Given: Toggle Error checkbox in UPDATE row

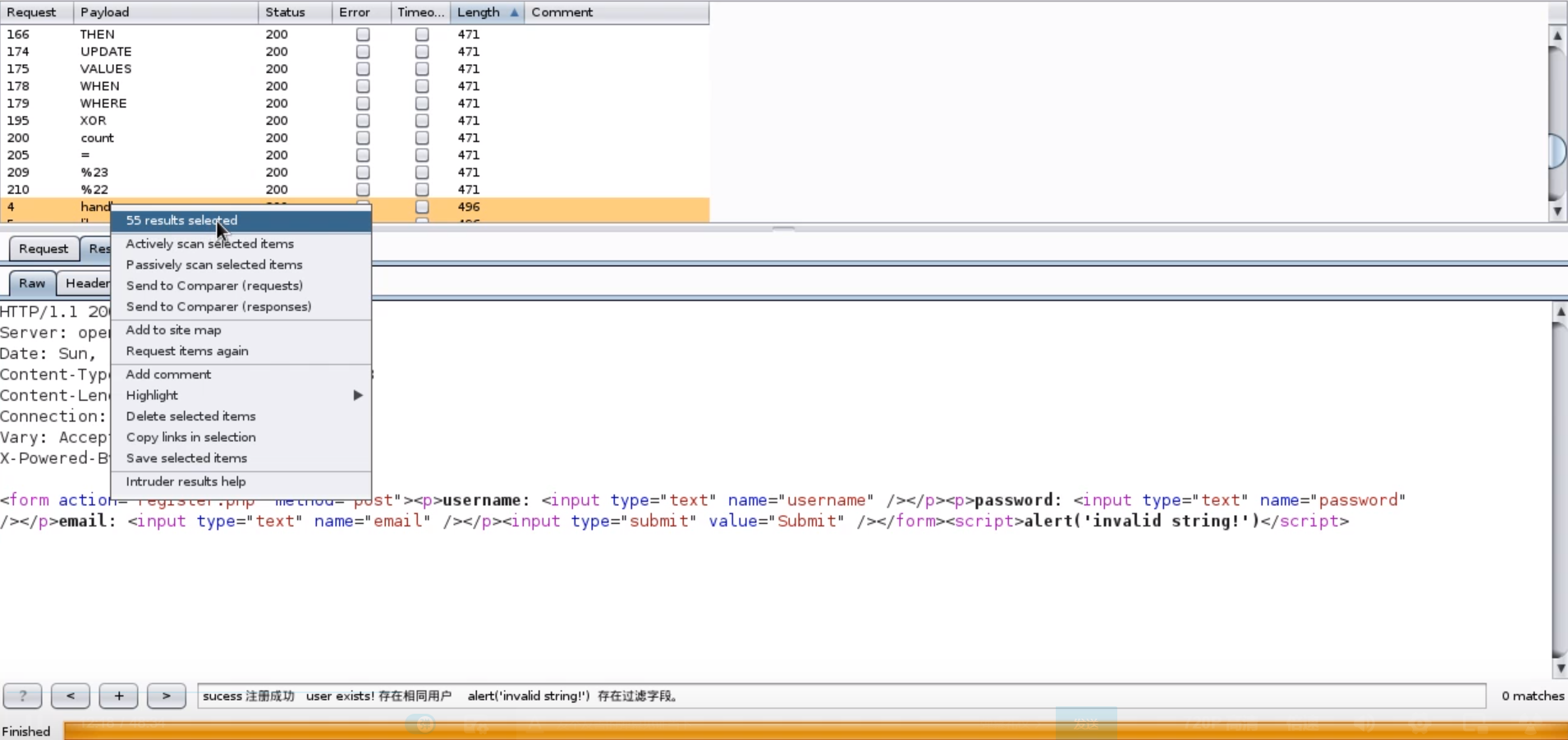Looking at the screenshot, I should coord(363,52).
